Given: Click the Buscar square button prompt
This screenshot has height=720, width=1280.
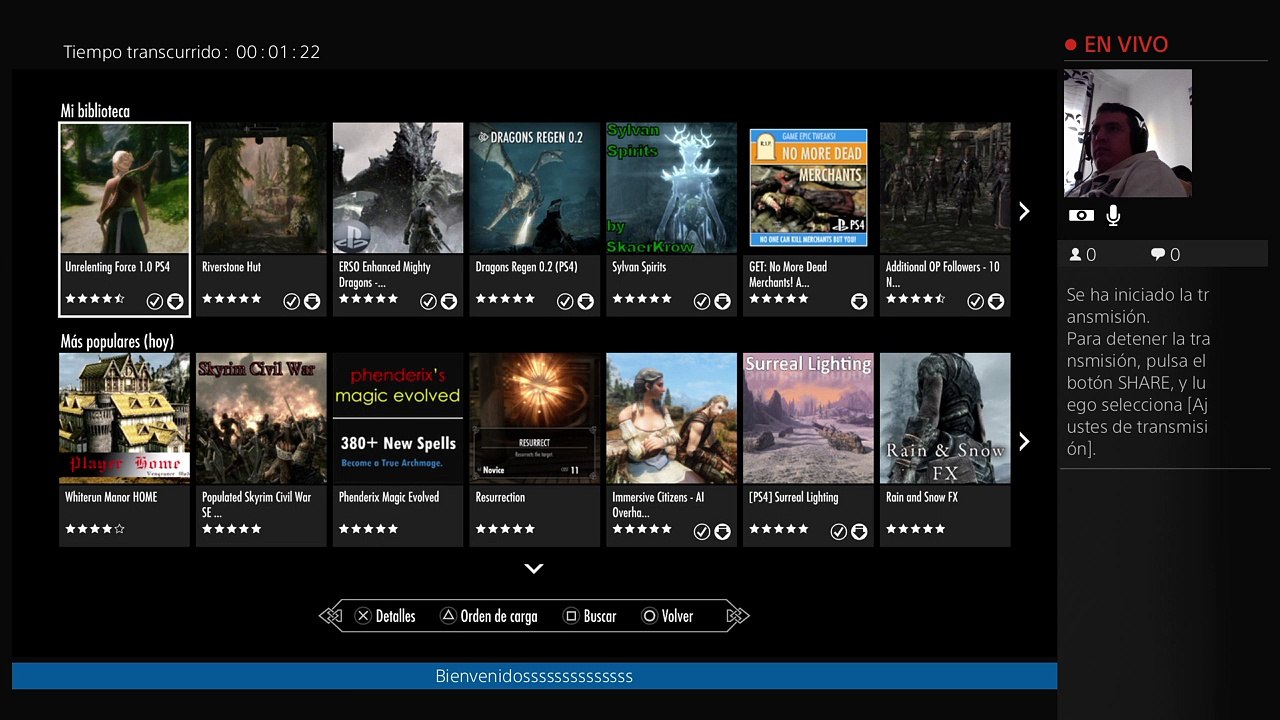Looking at the screenshot, I should click(590, 616).
